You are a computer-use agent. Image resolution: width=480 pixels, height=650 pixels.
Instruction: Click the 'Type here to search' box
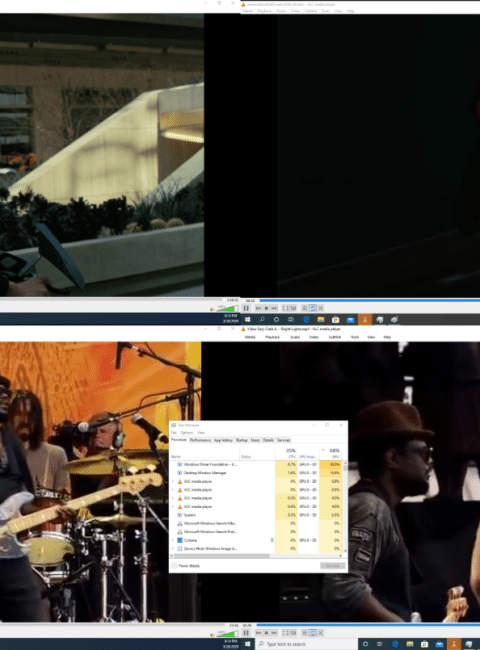pyautogui.click(x=306, y=644)
